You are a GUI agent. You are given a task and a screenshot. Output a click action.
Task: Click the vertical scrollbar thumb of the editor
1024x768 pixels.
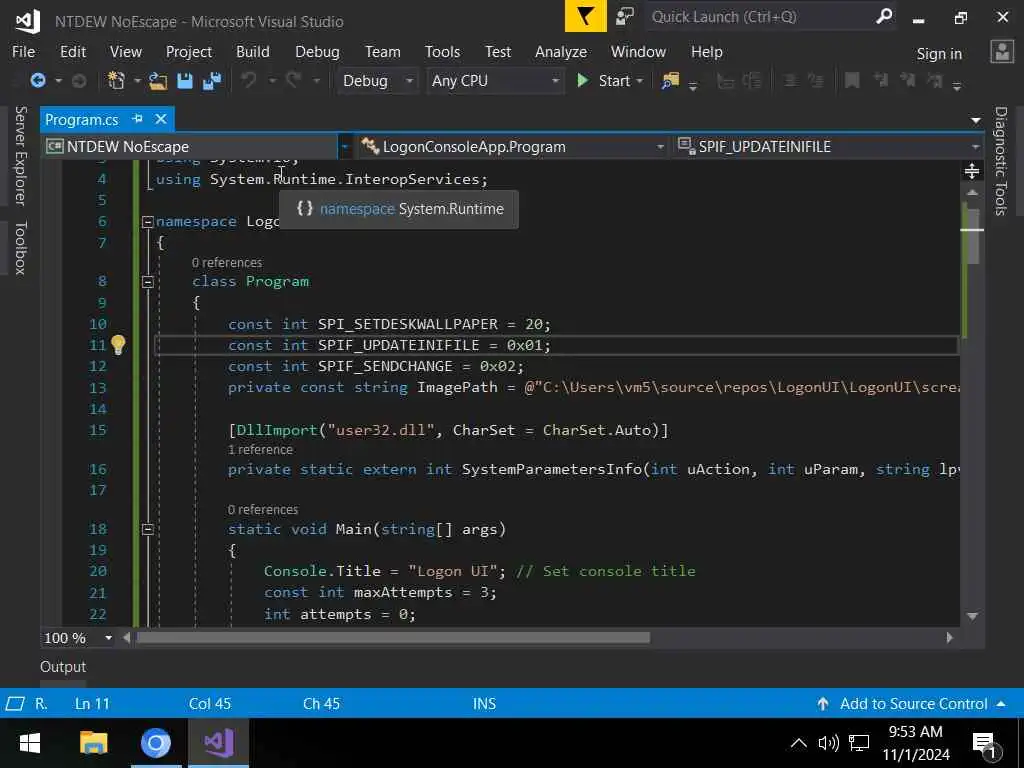tap(972, 235)
